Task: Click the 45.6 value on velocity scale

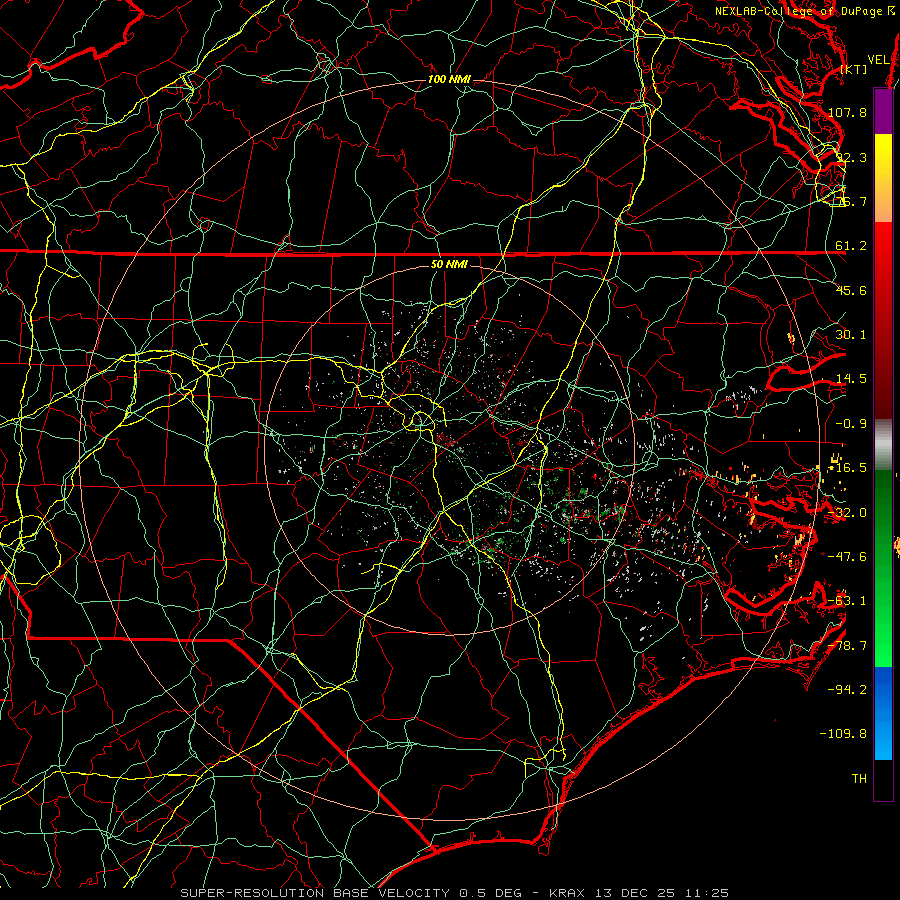Action: (851, 290)
